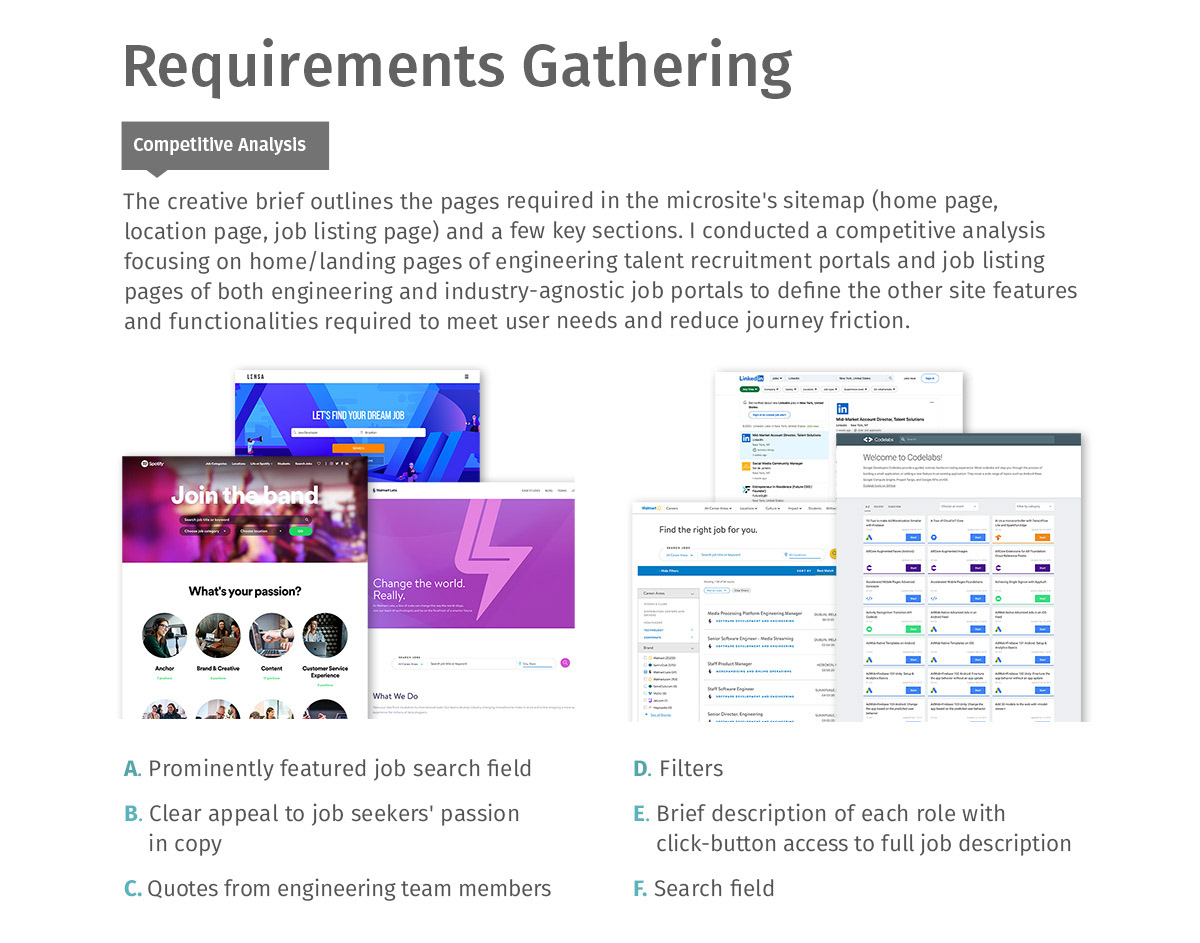Image resolution: width=1200 pixels, height=943 pixels.
Task: Open Locations menu in Walmart Careers nav
Action: click(748, 508)
